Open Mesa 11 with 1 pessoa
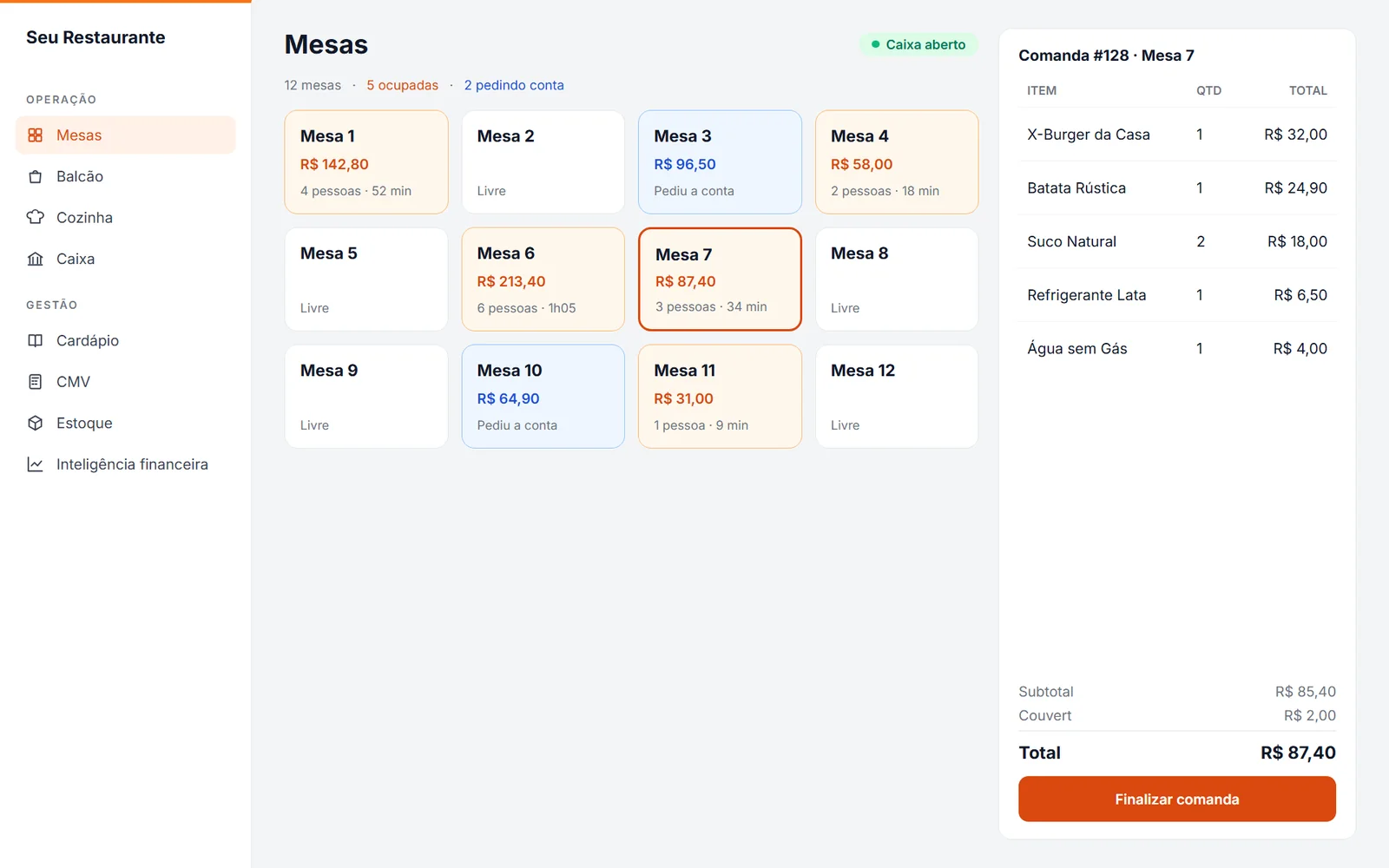Image resolution: width=1389 pixels, height=868 pixels. (720, 396)
